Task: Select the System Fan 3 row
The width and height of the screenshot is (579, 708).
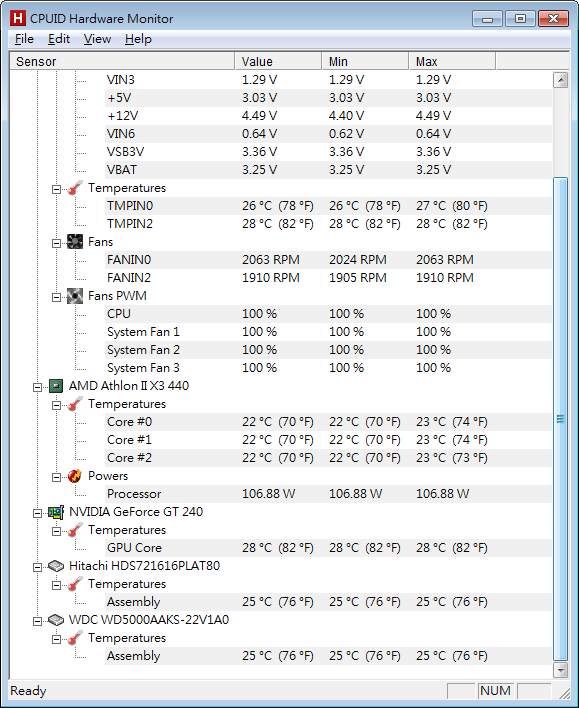Action: tap(328, 368)
